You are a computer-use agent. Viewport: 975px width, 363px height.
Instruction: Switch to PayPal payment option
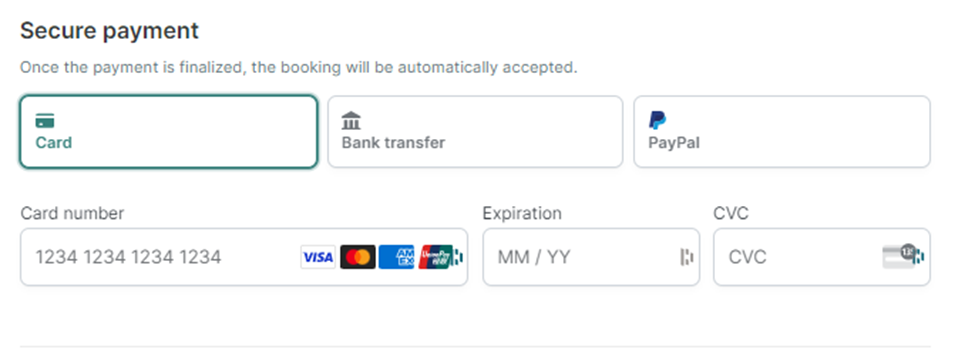(x=782, y=132)
